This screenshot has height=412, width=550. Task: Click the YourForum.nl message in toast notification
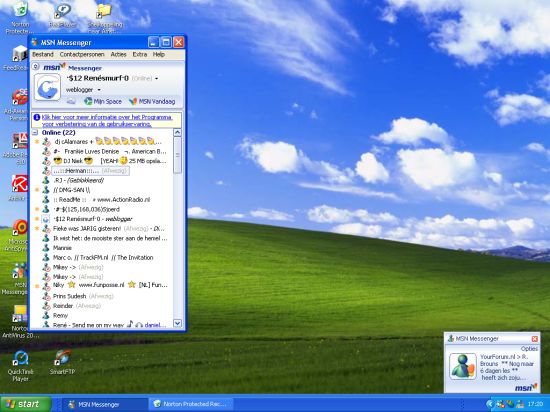point(507,367)
